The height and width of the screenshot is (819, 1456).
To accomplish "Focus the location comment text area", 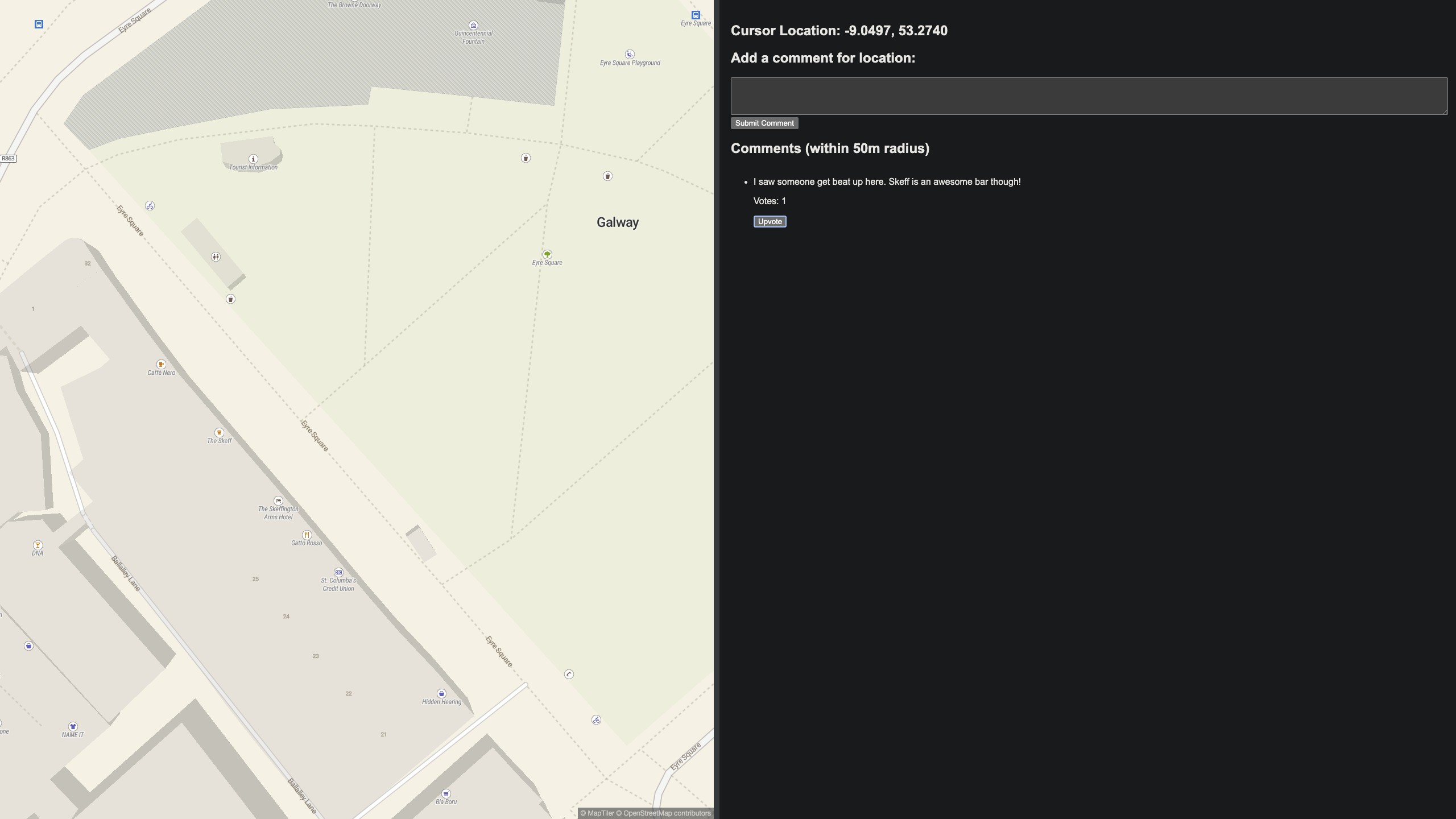I will (1089, 96).
